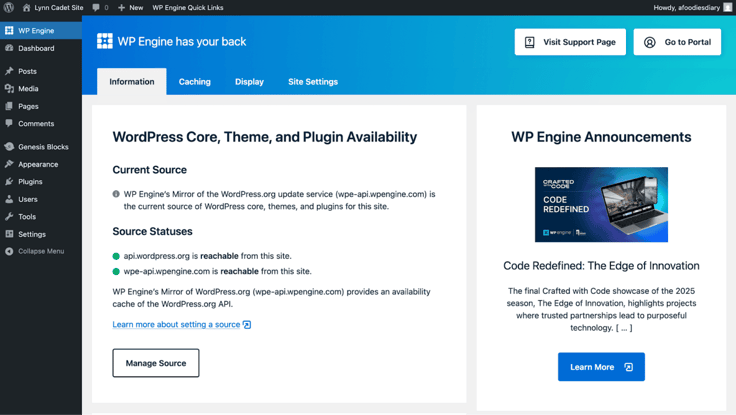Image resolution: width=736 pixels, height=415 pixels.
Task: Switch to the Display tab
Action: point(249,82)
